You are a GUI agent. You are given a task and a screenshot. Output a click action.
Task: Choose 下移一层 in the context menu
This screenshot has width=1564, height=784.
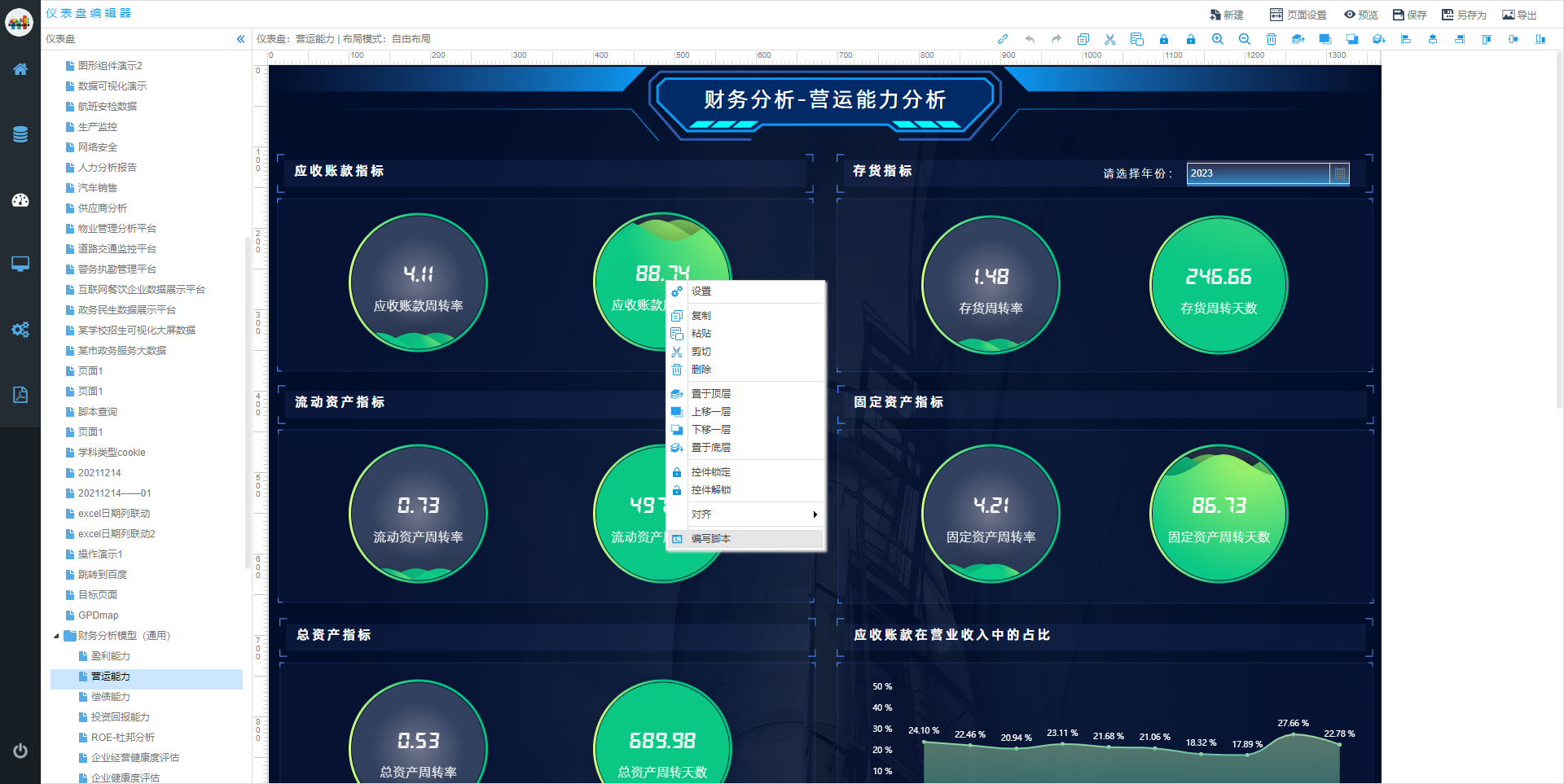[746, 430]
